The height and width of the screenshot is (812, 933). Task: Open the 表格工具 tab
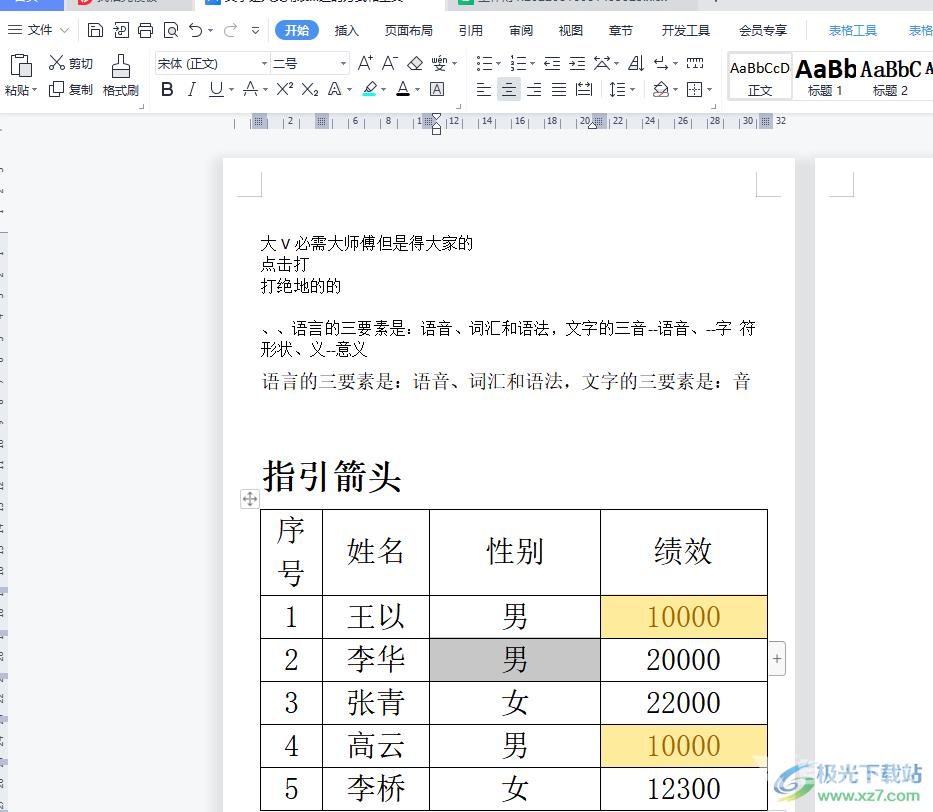click(x=853, y=30)
